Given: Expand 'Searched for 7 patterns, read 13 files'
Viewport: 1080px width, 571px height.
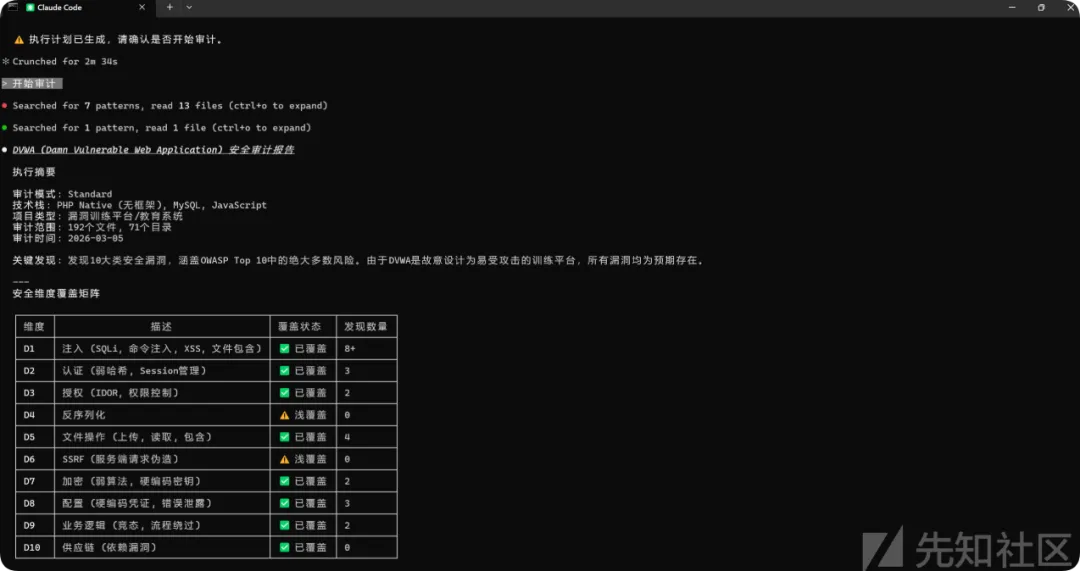Looking at the screenshot, I should click(170, 106).
